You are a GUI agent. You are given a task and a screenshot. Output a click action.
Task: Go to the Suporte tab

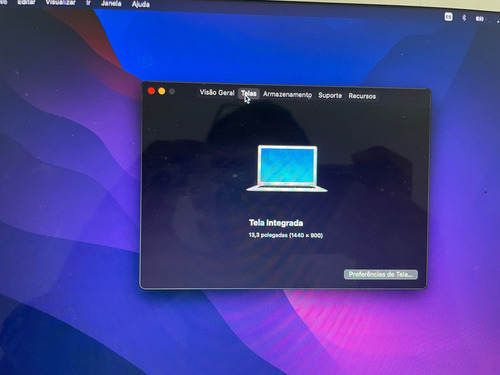(330, 95)
